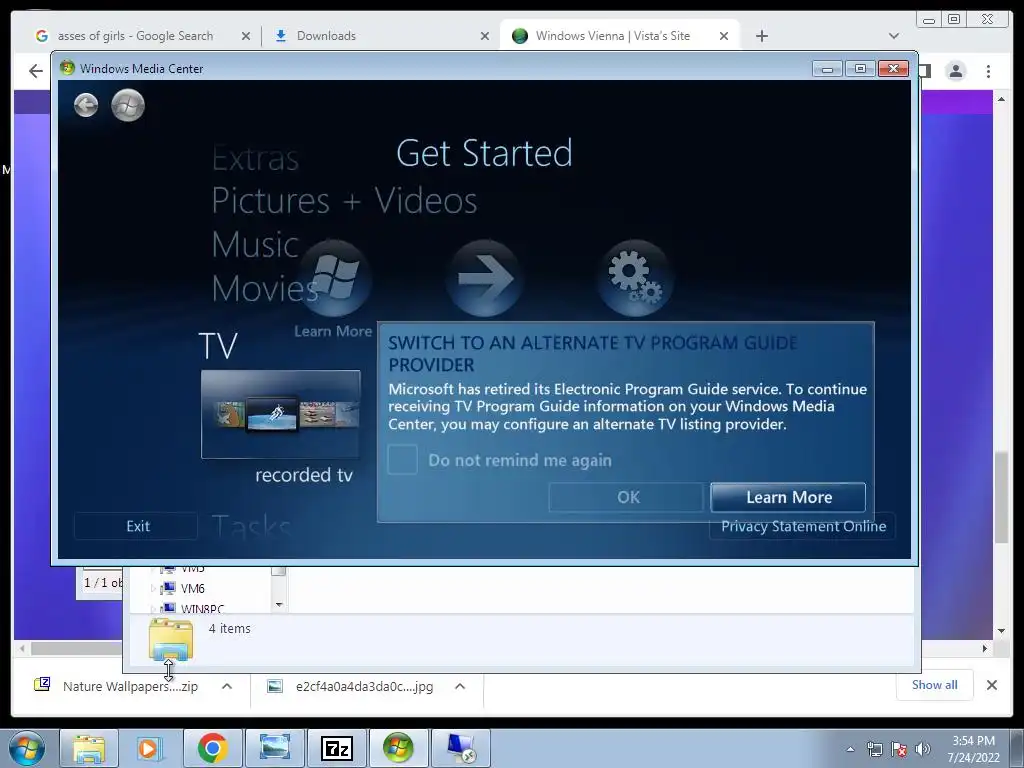1024x768 pixels.
Task: Click the page scroll up arrow
Action: pyautogui.click(x=1001, y=99)
